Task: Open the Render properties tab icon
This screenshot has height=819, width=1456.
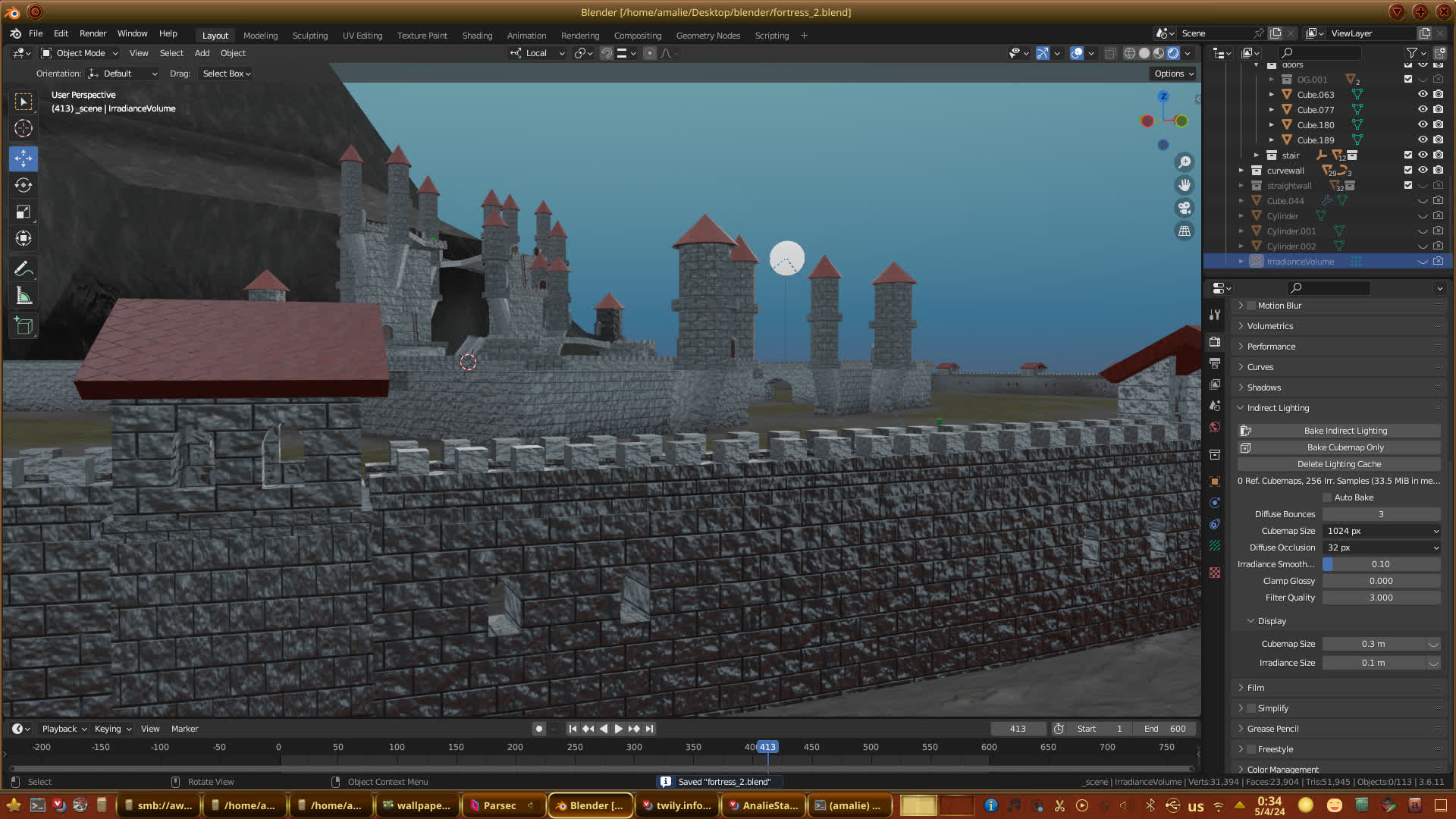Action: 1215,342
